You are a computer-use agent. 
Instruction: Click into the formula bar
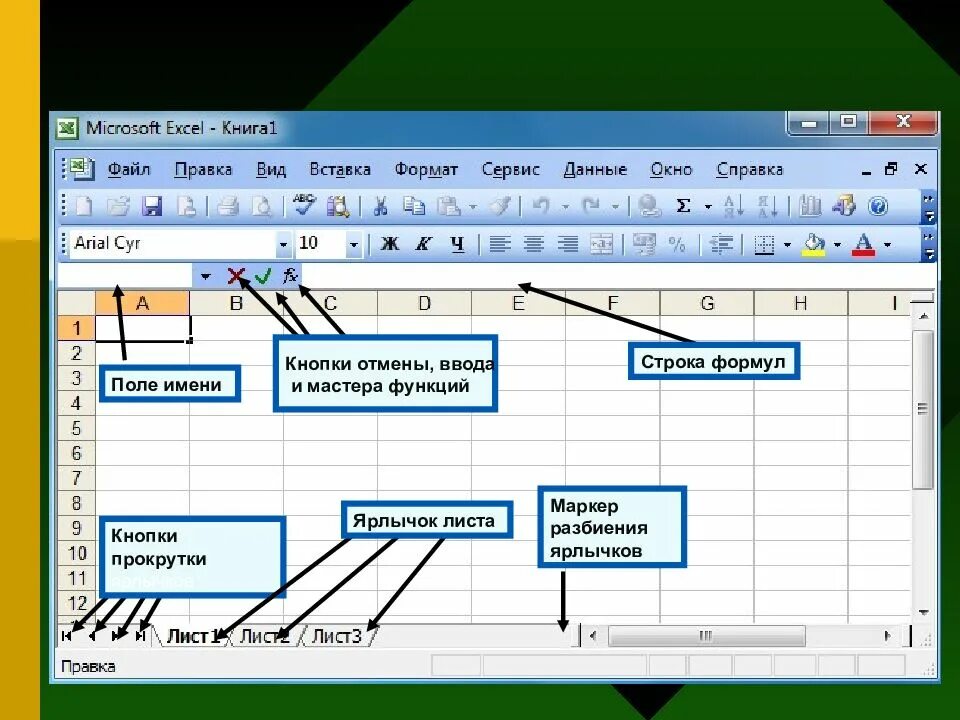point(618,276)
